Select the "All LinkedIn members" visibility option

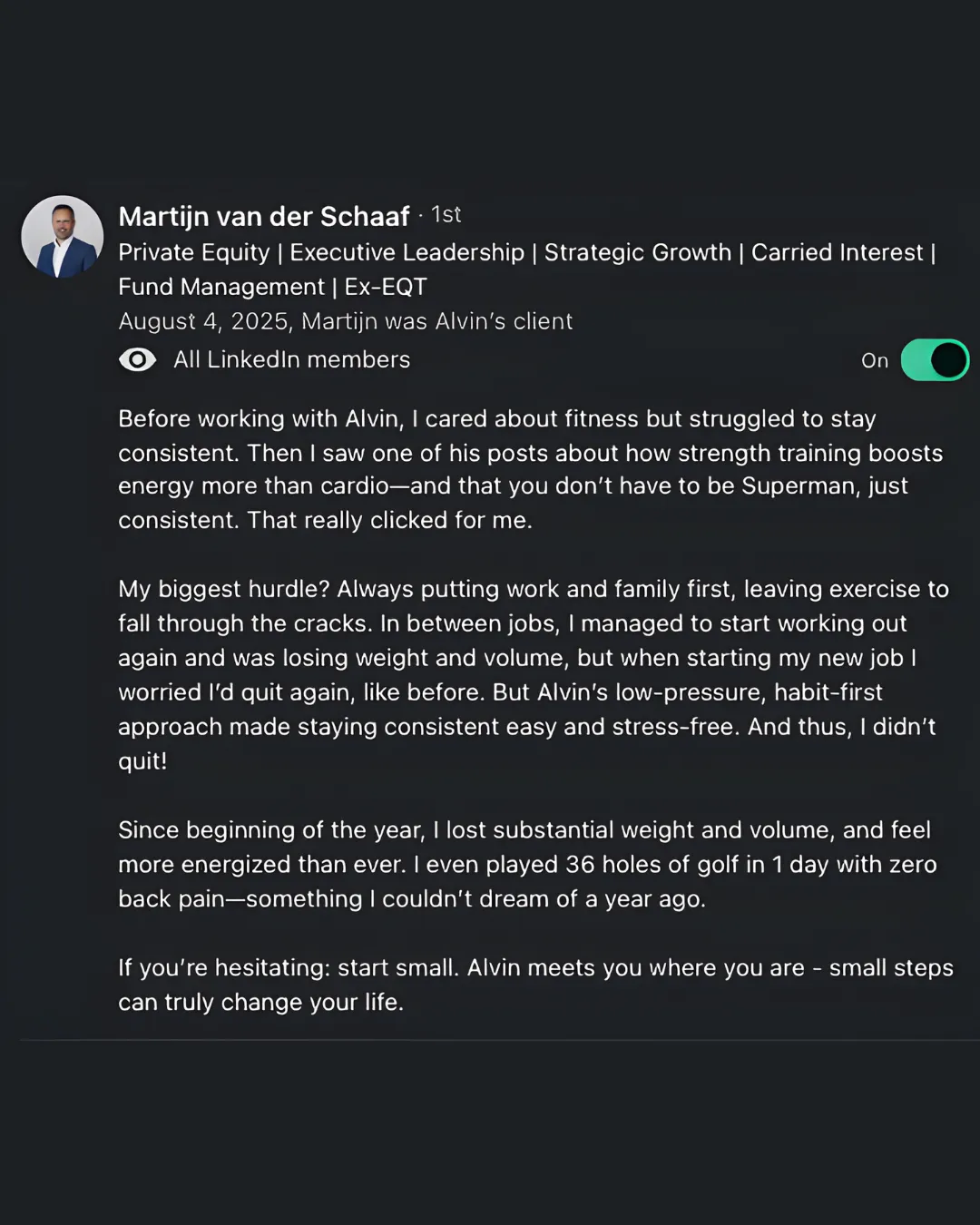[x=291, y=360]
